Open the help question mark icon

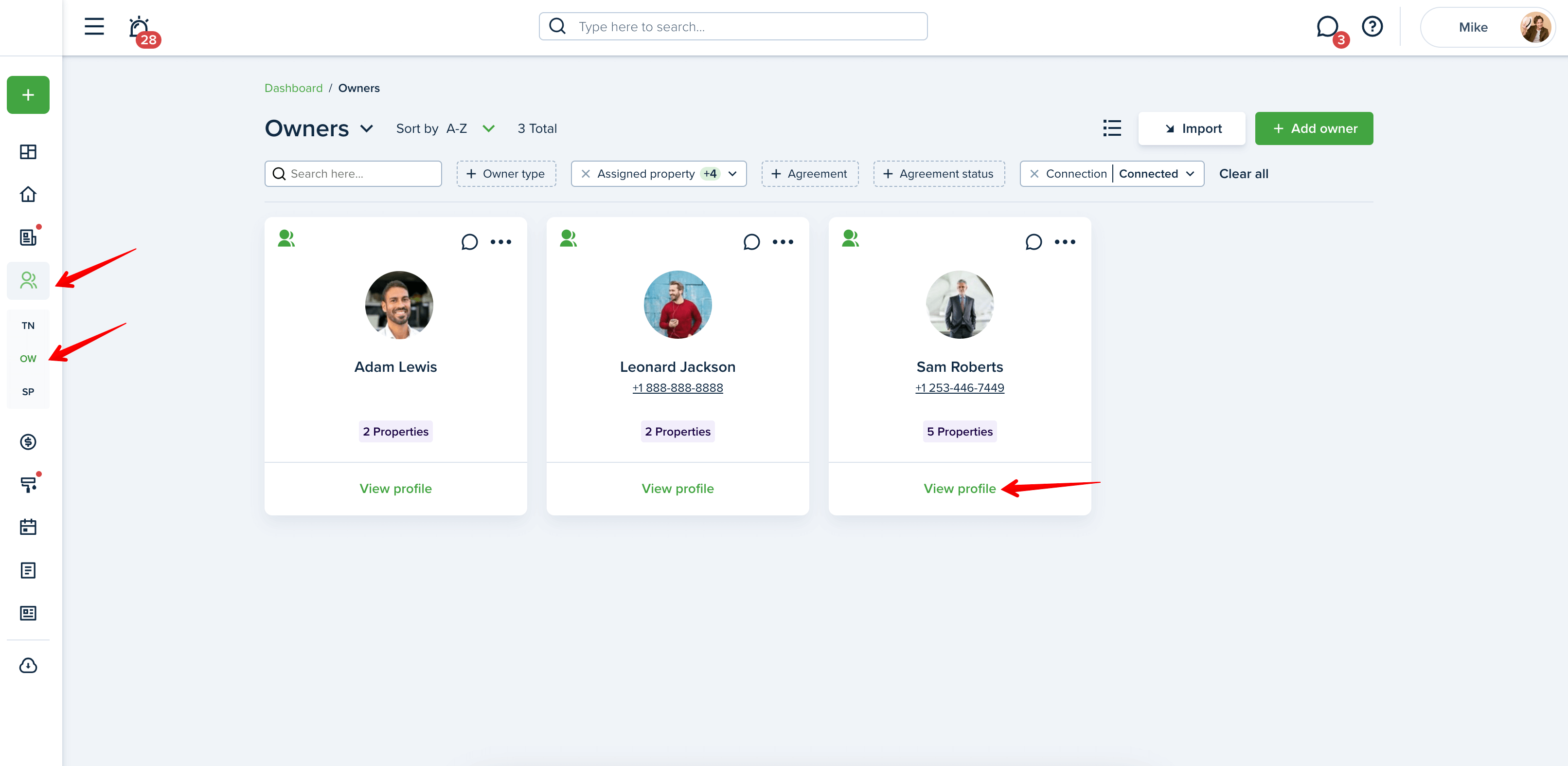tap(1372, 26)
